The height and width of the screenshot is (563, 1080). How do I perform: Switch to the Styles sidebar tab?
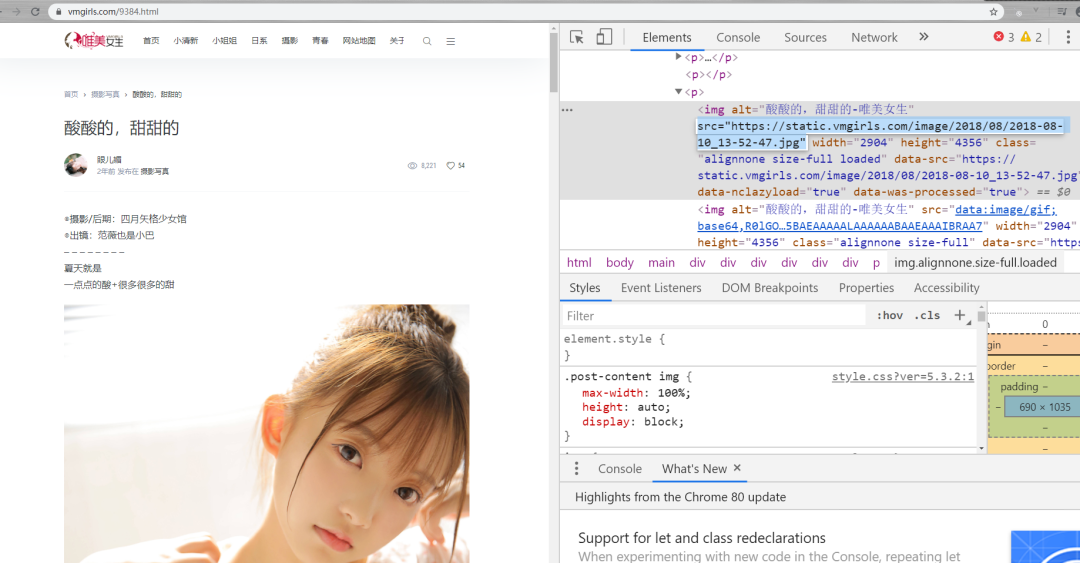tap(585, 288)
